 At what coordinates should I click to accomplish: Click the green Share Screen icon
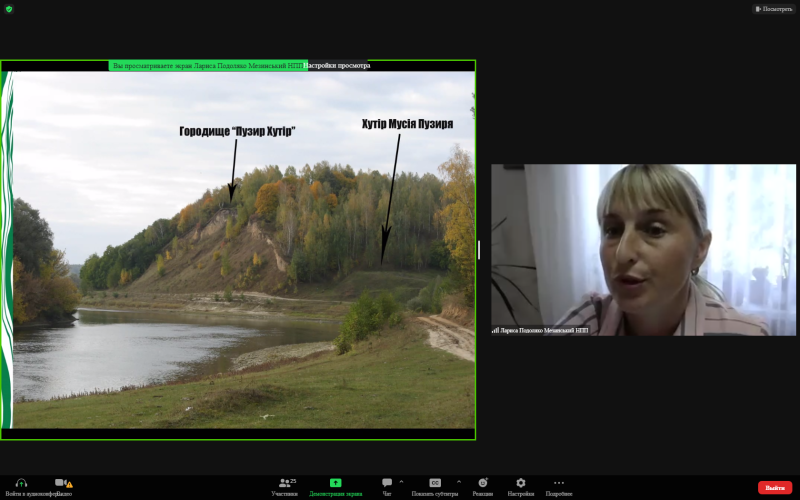point(335,483)
